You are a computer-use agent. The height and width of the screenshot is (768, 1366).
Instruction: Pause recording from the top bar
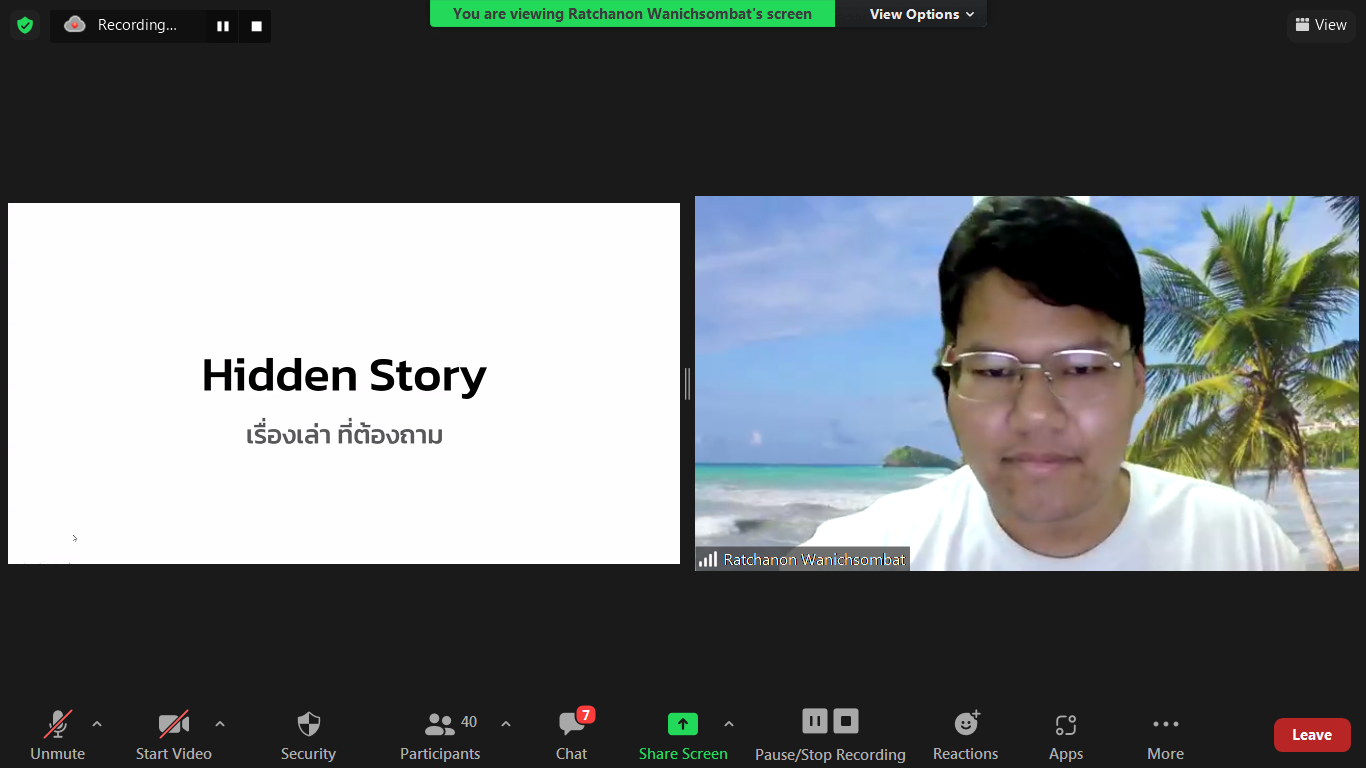pos(222,26)
